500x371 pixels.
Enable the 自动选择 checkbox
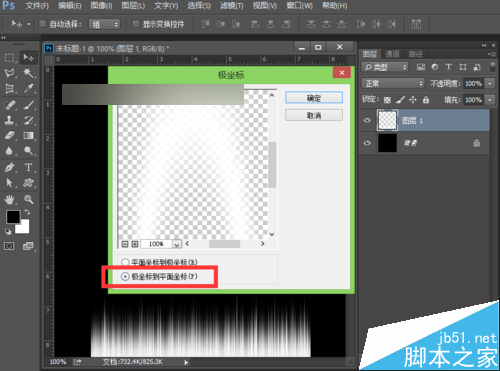pyautogui.click(x=42, y=24)
